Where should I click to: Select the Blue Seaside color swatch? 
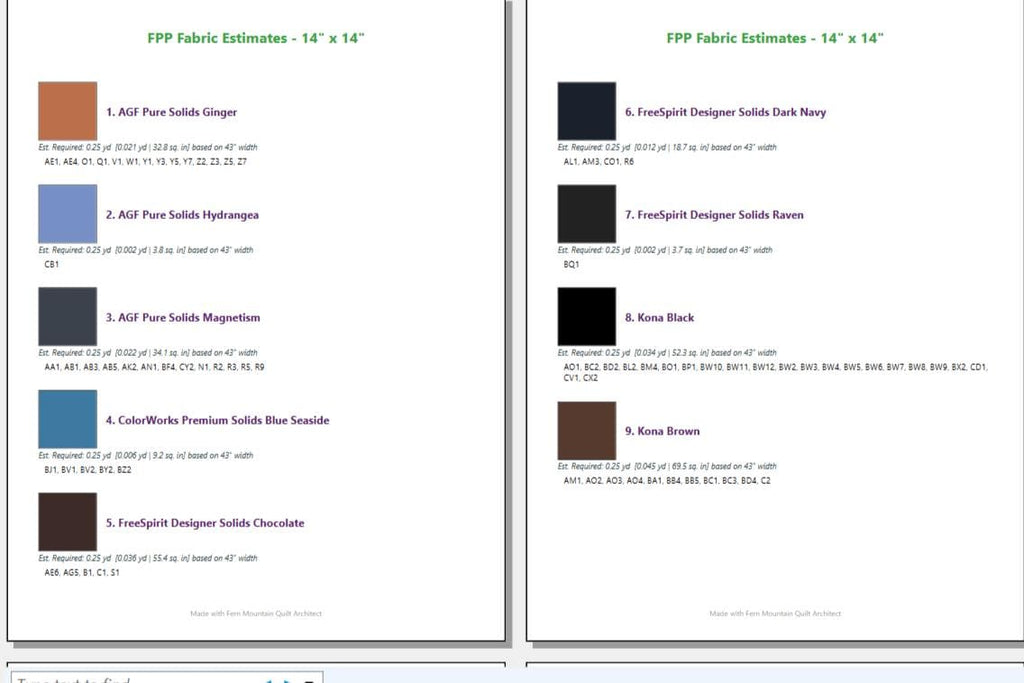click(67, 419)
